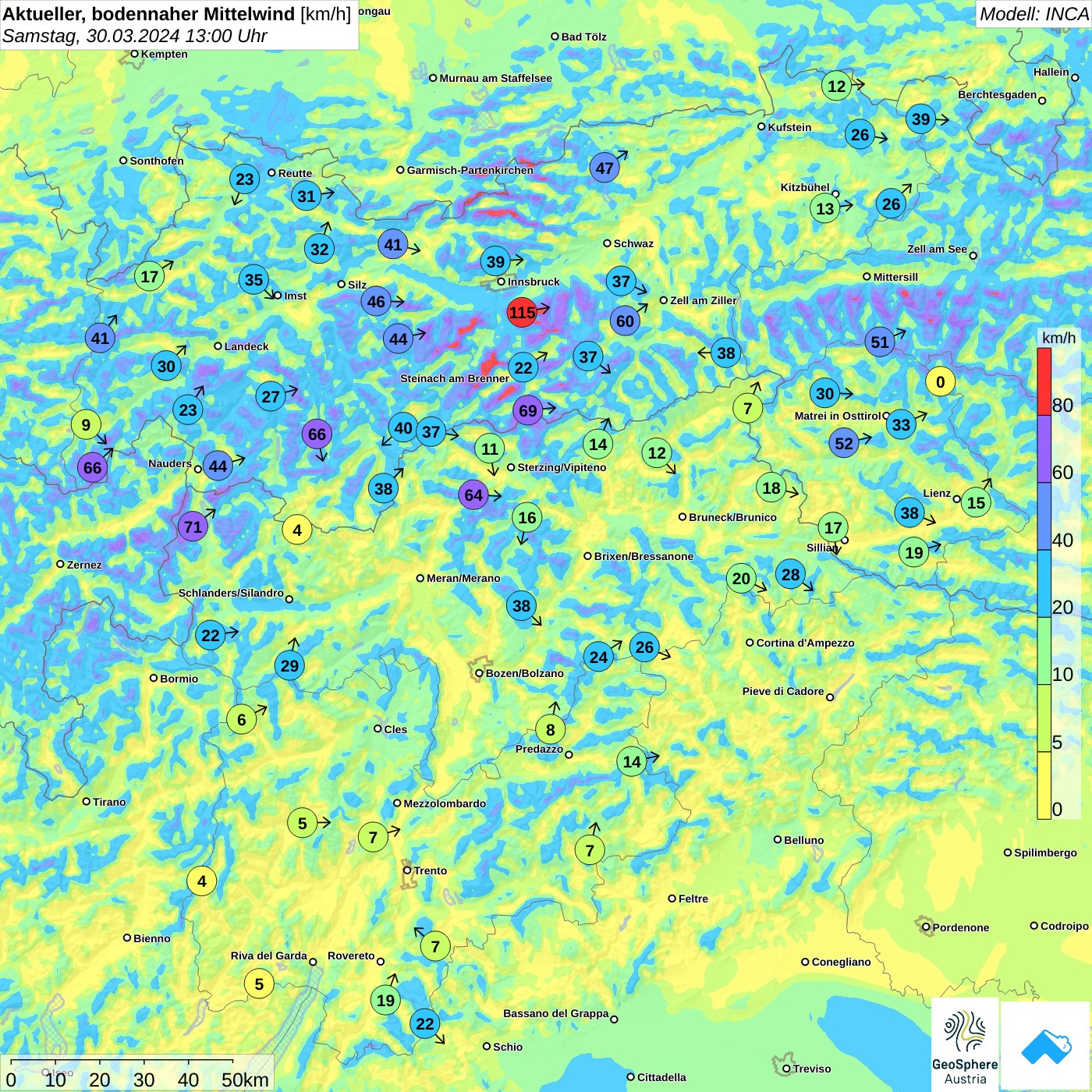This screenshot has width=1092, height=1092.
Task: Click the 29 marker above Bormio
Action: pyautogui.click(x=289, y=665)
